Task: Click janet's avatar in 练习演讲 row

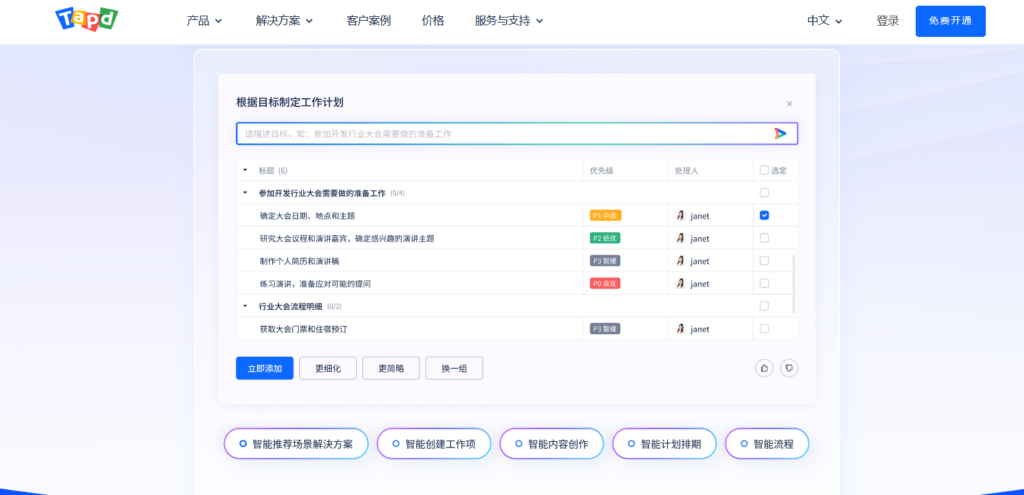Action: pyautogui.click(x=681, y=284)
